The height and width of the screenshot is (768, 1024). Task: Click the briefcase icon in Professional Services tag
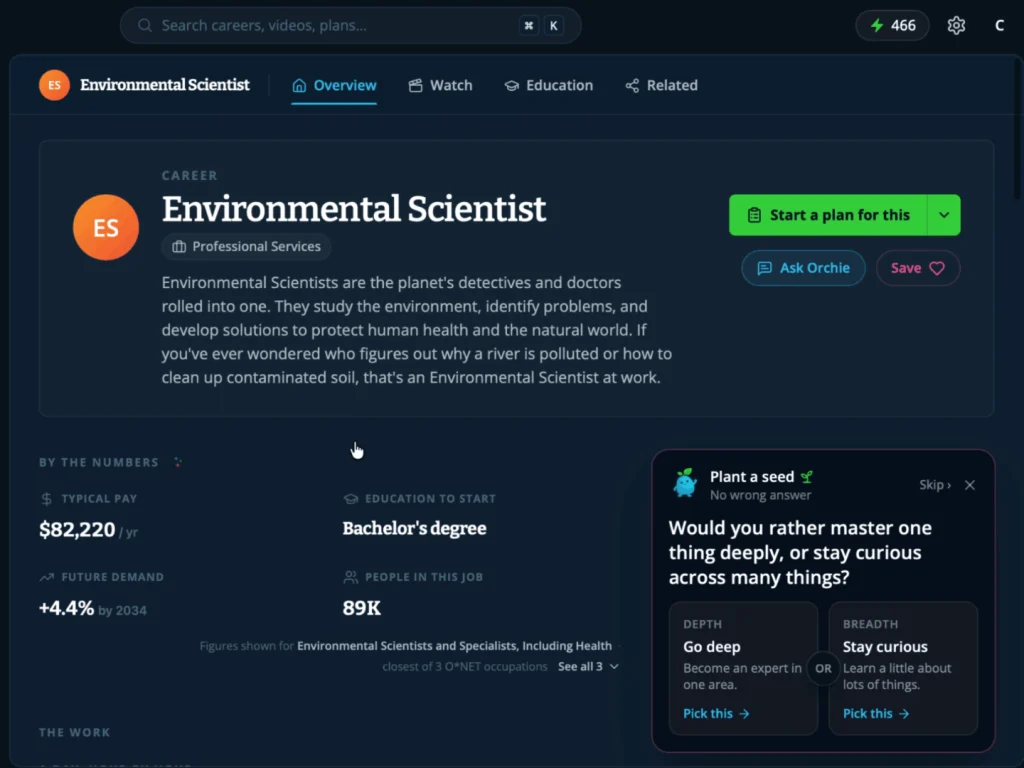[x=179, y=247]
